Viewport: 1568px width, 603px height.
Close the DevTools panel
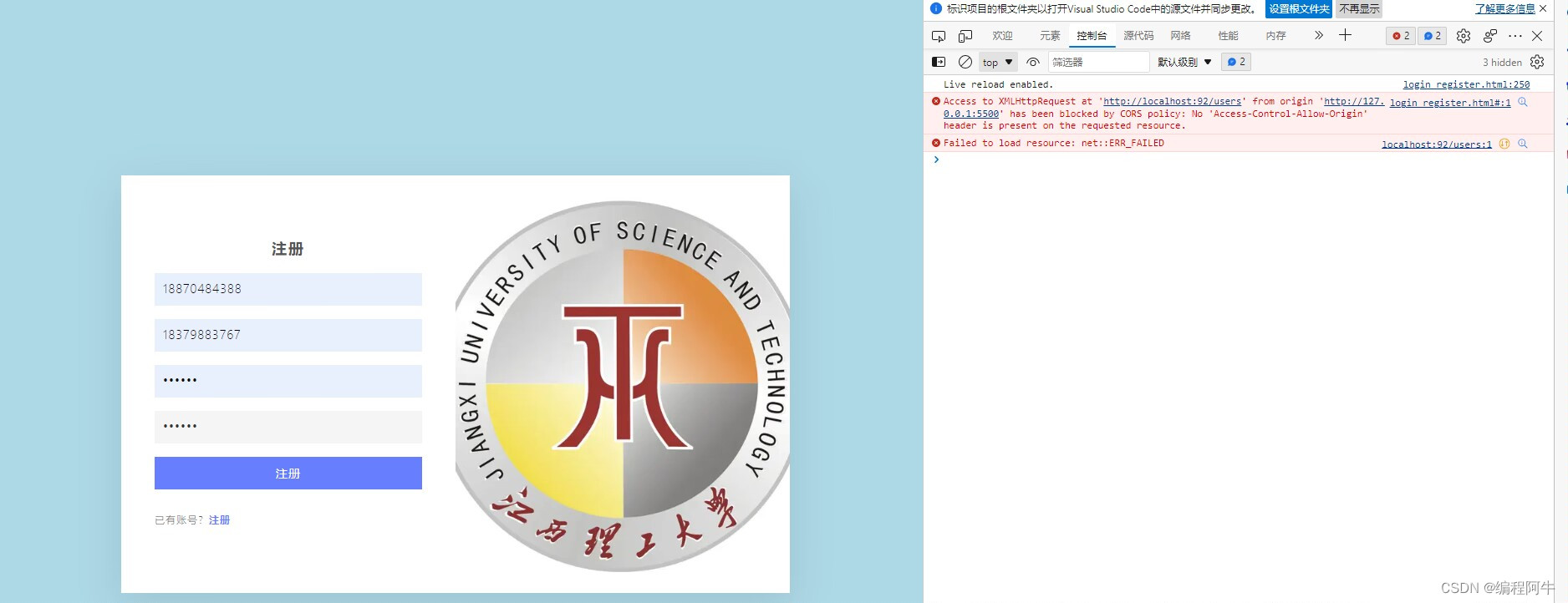click(1537, 36)
